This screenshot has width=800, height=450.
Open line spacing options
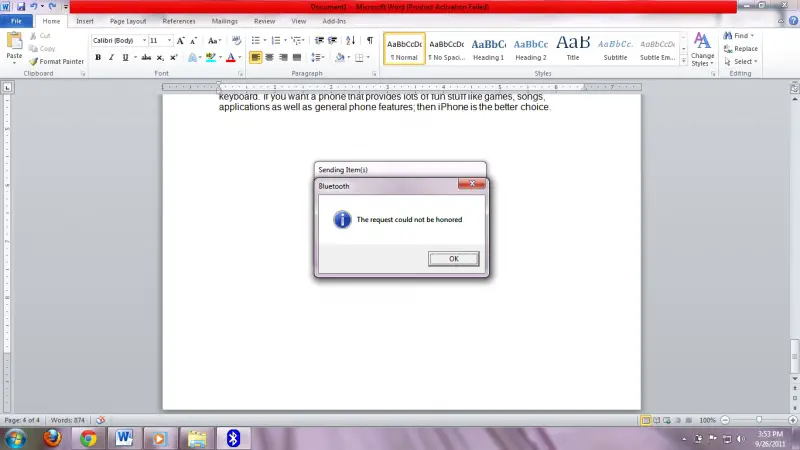coord(318,58)
